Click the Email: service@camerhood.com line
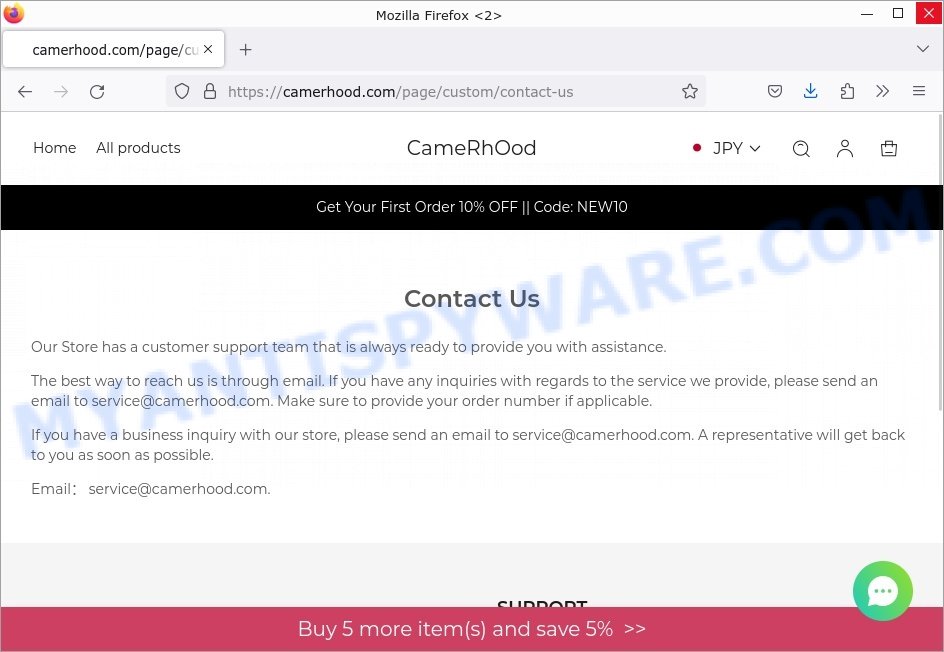 (x=151, y=489)
